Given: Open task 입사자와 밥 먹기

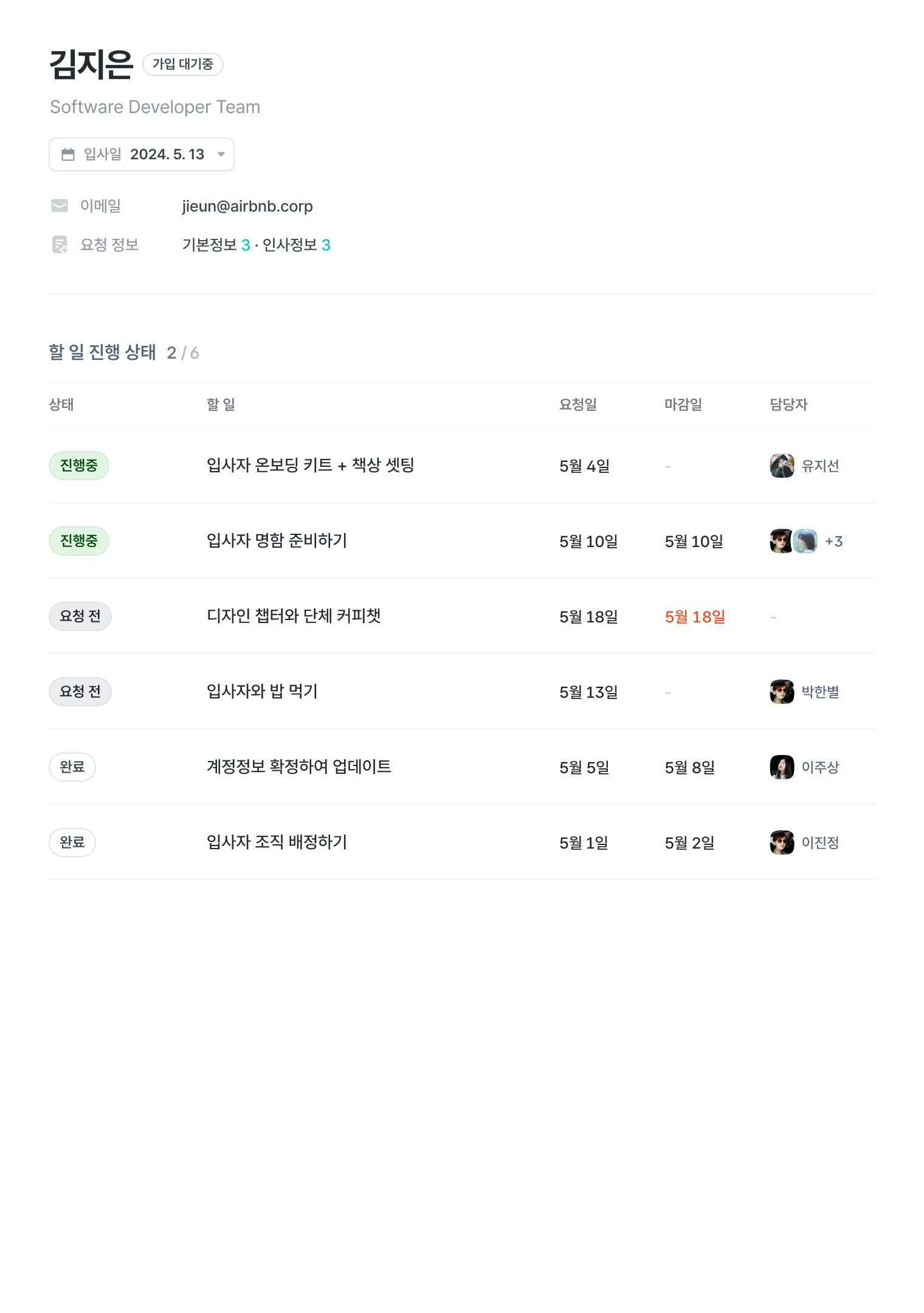Looking at the screenshot, I should point(262,691).
